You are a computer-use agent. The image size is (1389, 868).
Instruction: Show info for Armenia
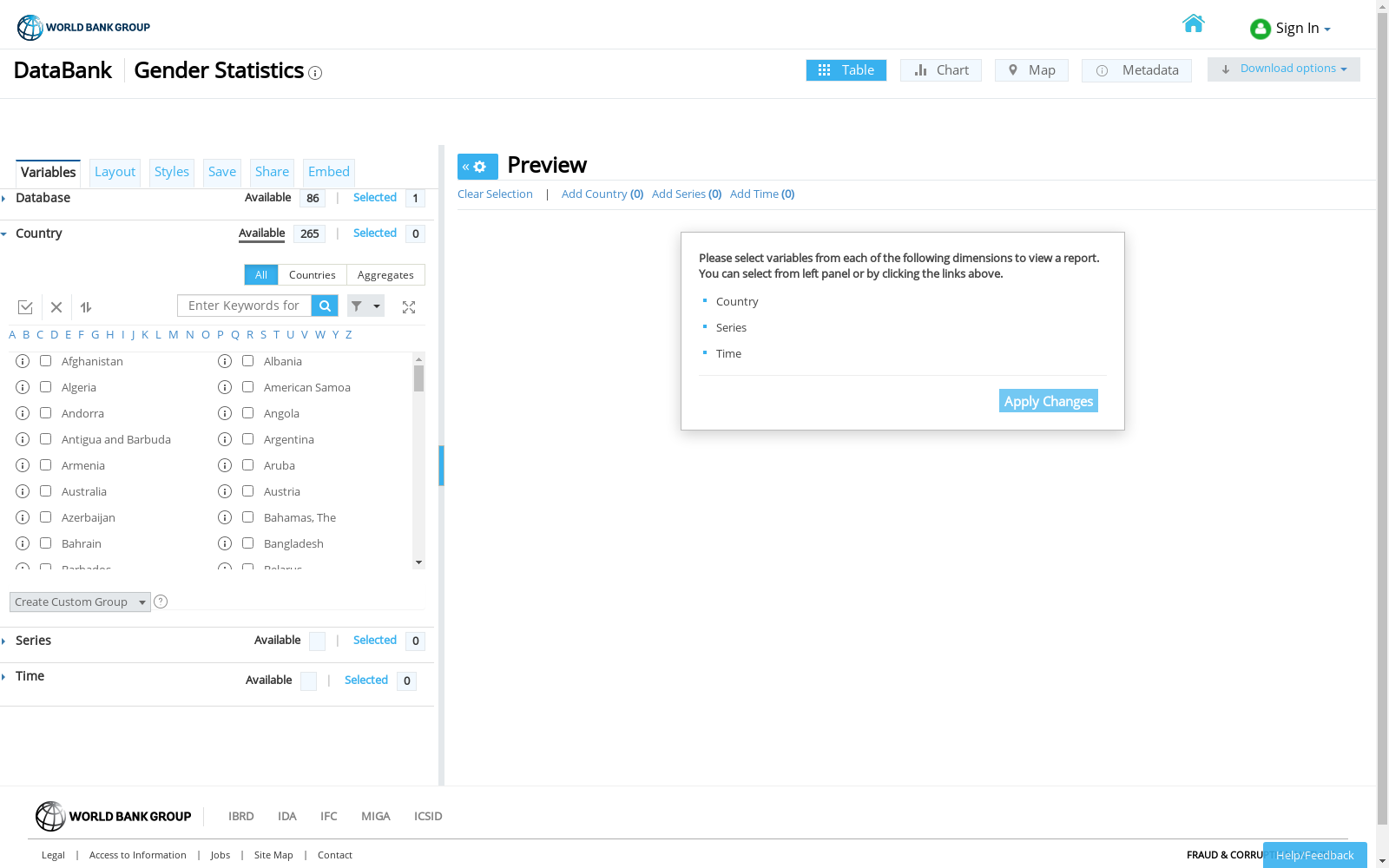point(23,465)
